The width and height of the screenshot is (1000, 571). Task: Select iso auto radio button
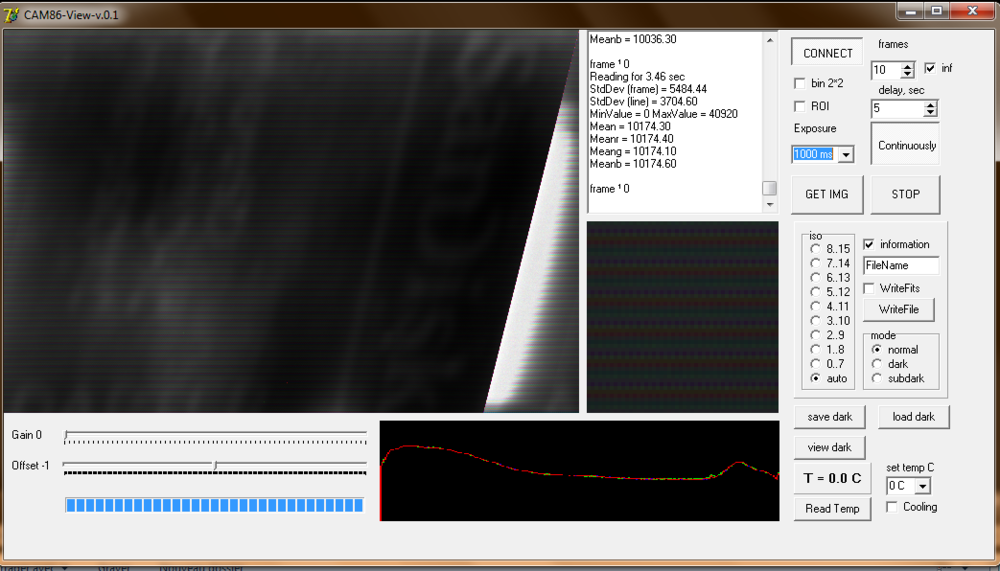[x=815, y=378]
